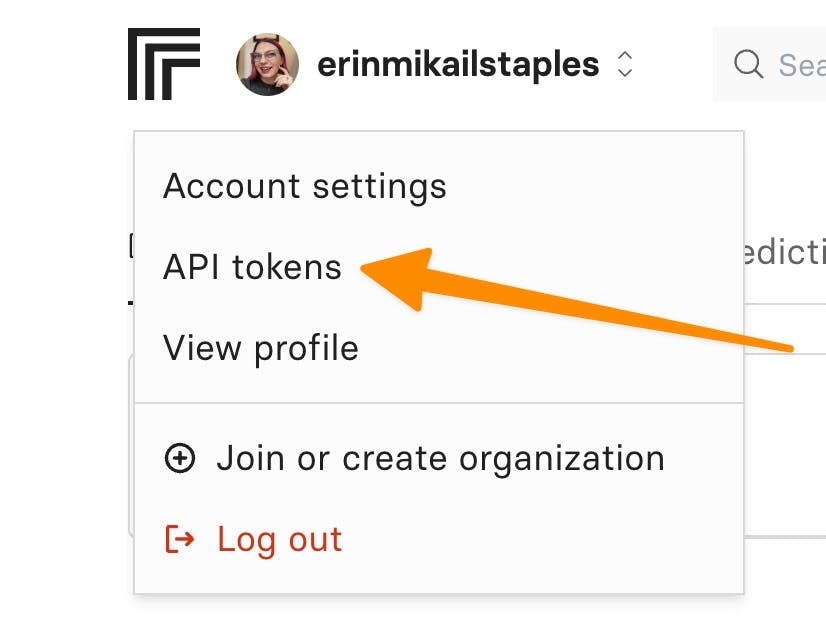Click the erinmikailstaples username label
The height and width of the screenshot is (628, 826).
458,65
